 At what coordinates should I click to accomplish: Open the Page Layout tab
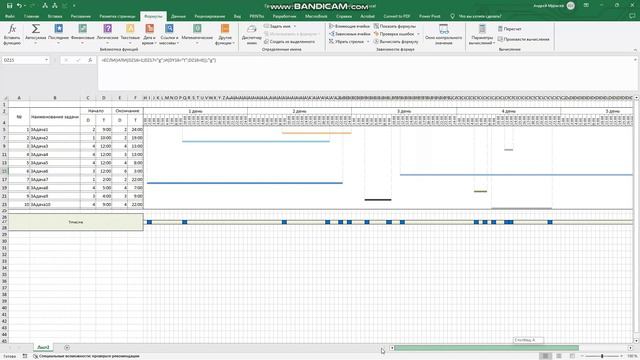point(117,16)
